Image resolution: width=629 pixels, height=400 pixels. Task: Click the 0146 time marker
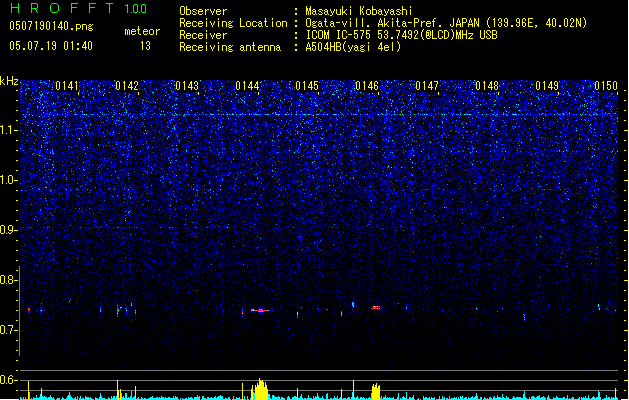pos(367,86)
